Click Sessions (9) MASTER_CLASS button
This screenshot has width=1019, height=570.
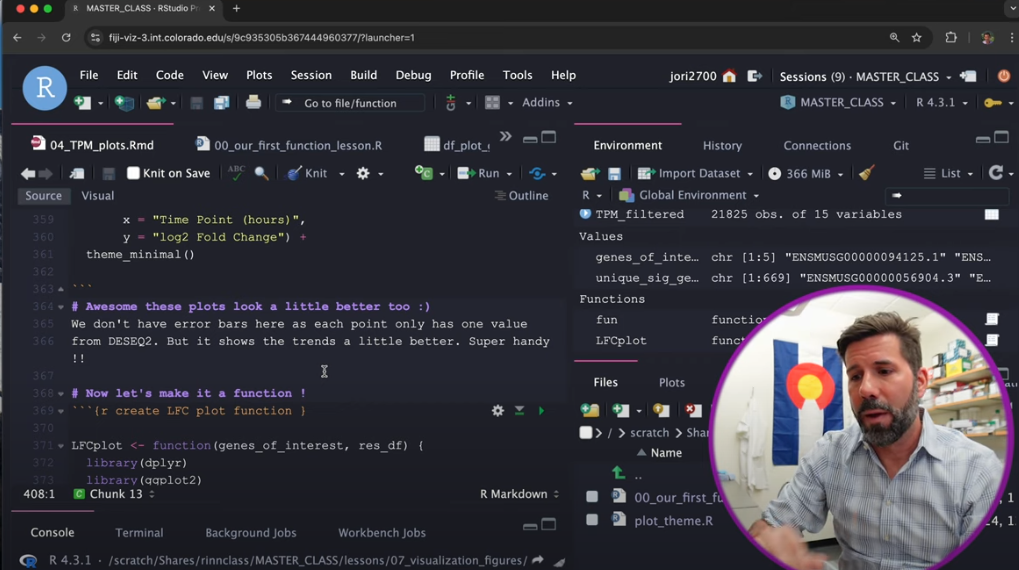tap(865, 77)
